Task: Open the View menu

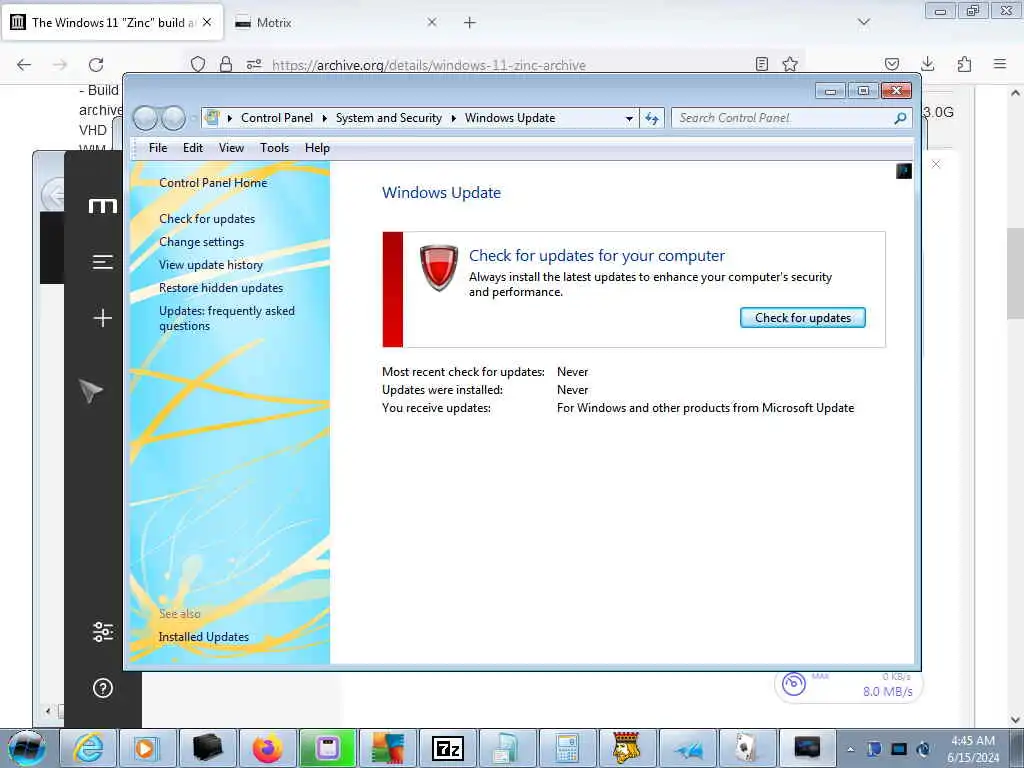Action: pyautogui.click(x=231, y=148)
